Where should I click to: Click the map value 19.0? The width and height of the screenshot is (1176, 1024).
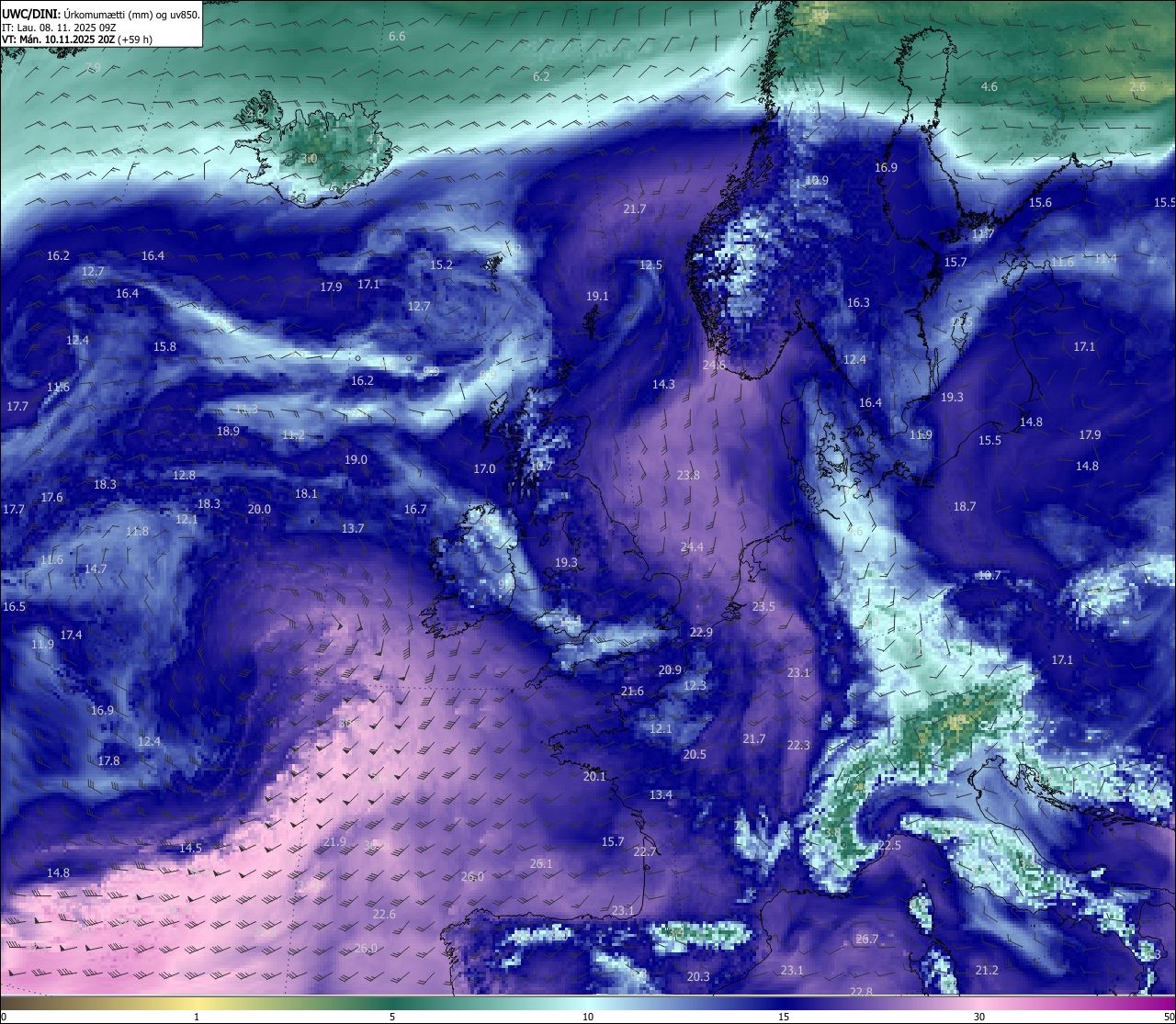[x=356, y=460]
